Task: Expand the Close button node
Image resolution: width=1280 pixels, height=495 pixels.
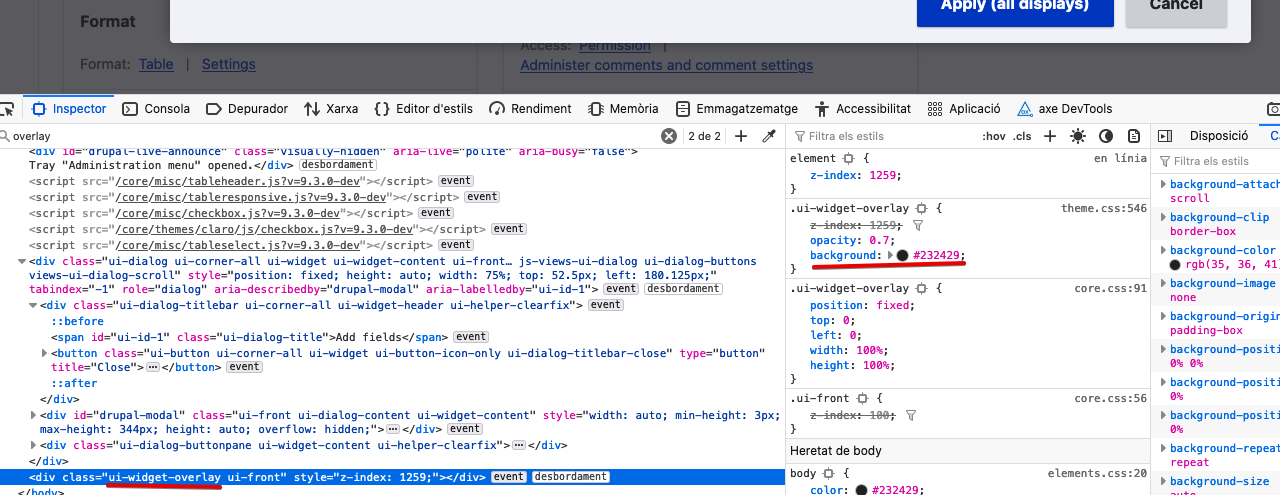Action: 45,353
